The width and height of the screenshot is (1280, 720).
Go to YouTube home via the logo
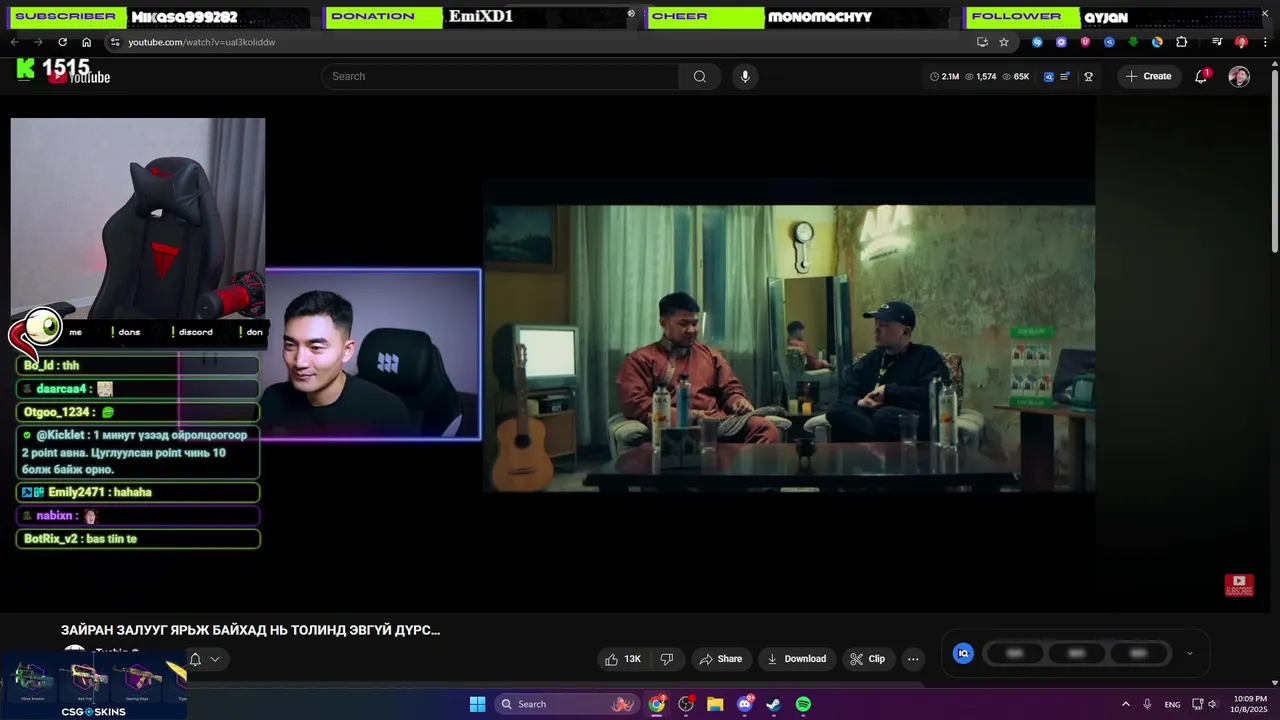point(78,76)
